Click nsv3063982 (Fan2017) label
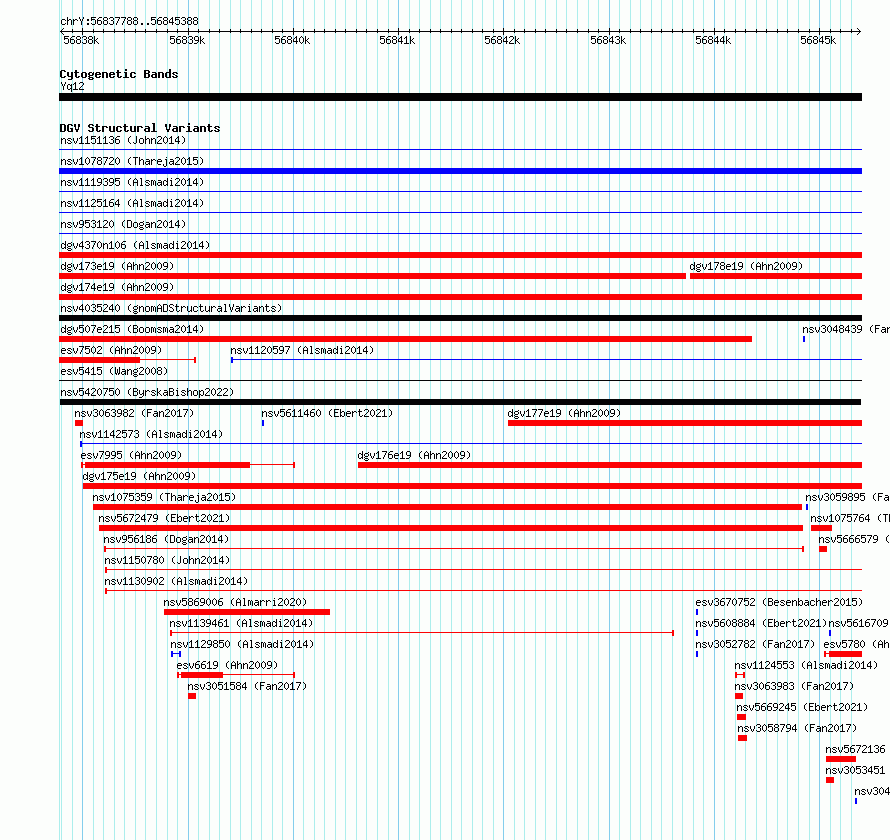The image size is (890, 840). click(134, 413)
